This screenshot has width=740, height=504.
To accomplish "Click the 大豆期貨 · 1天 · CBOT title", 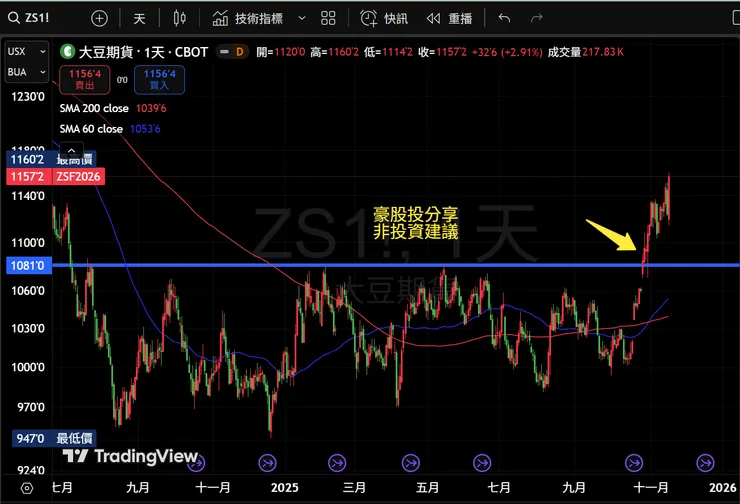I will [143, 52].
